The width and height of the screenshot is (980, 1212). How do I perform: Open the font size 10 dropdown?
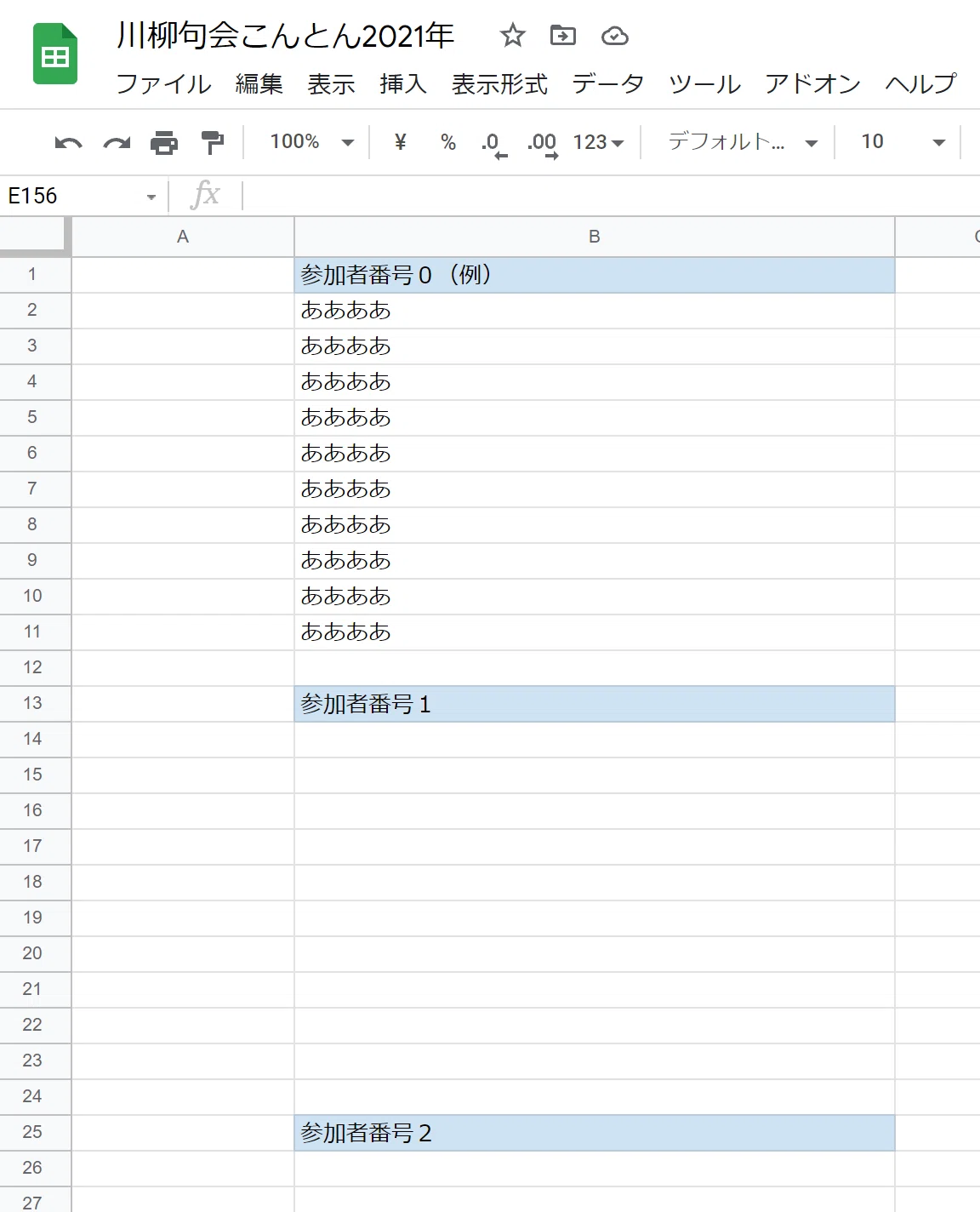[x=902, y=141]
